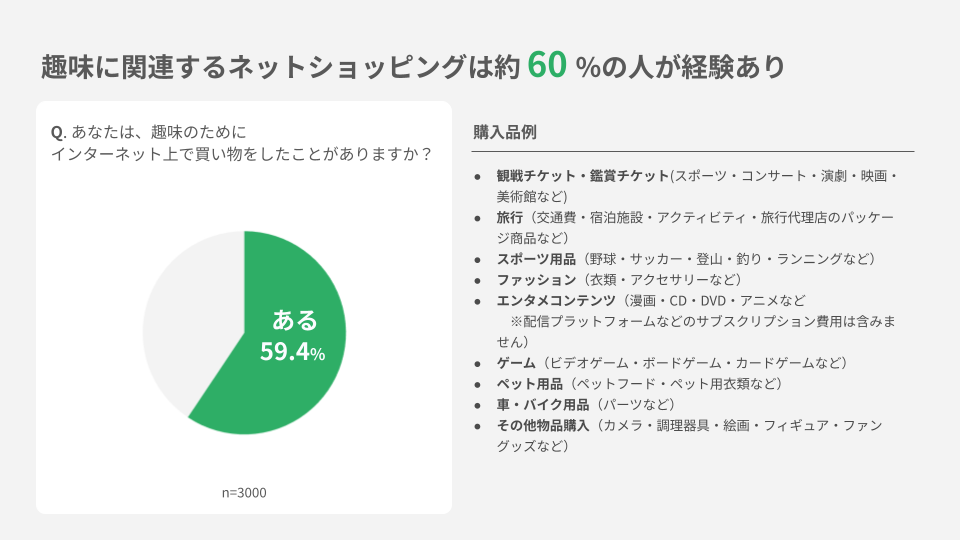Click the green pie chart segment

290,380
